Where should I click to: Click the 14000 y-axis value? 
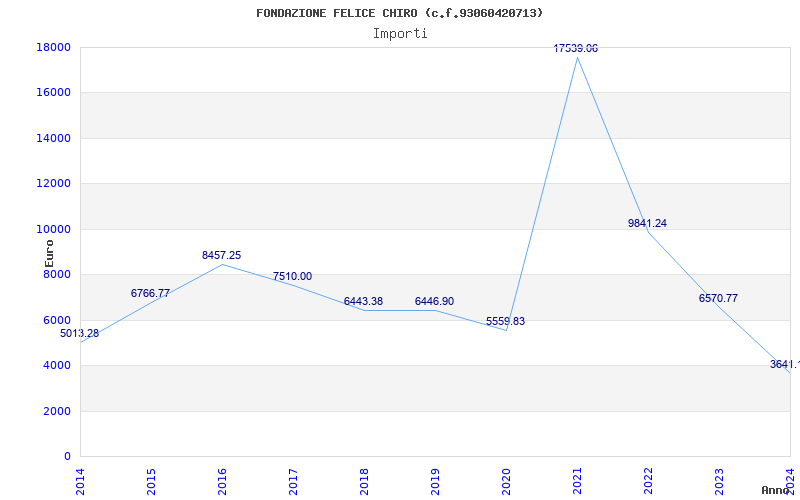coord(53,138)
